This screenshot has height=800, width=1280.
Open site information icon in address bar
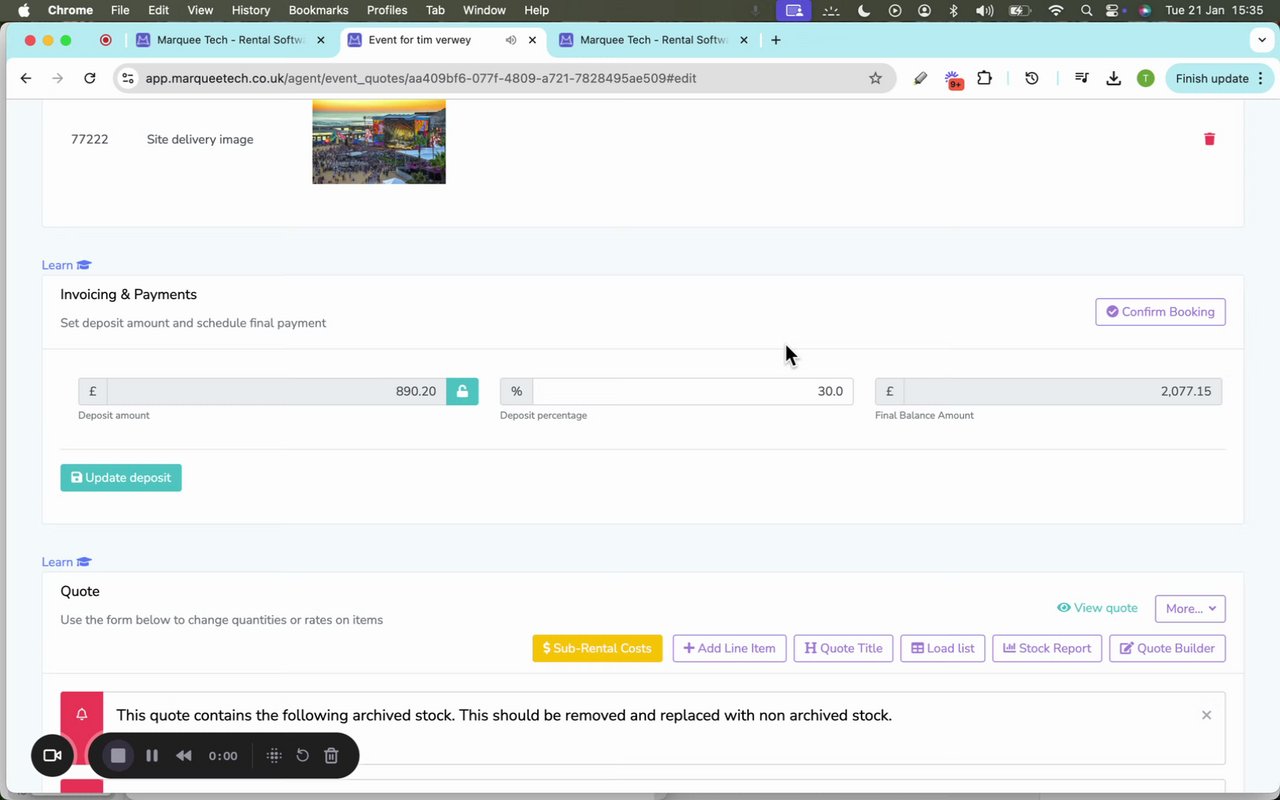(x=127, y=78)
